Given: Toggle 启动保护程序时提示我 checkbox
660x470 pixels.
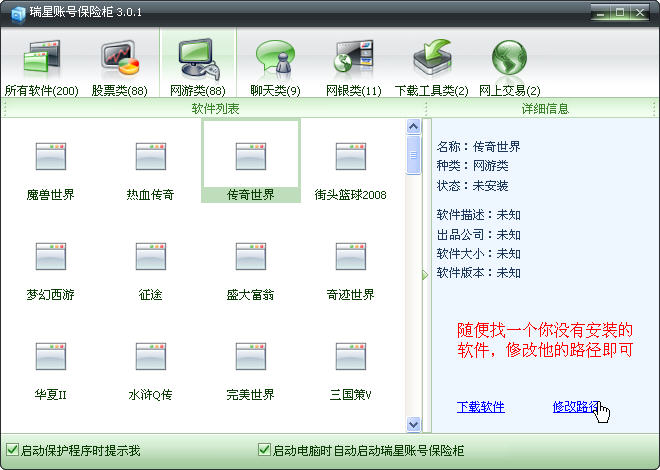Looking at the screenshot, I should click(x=12, y=450).
